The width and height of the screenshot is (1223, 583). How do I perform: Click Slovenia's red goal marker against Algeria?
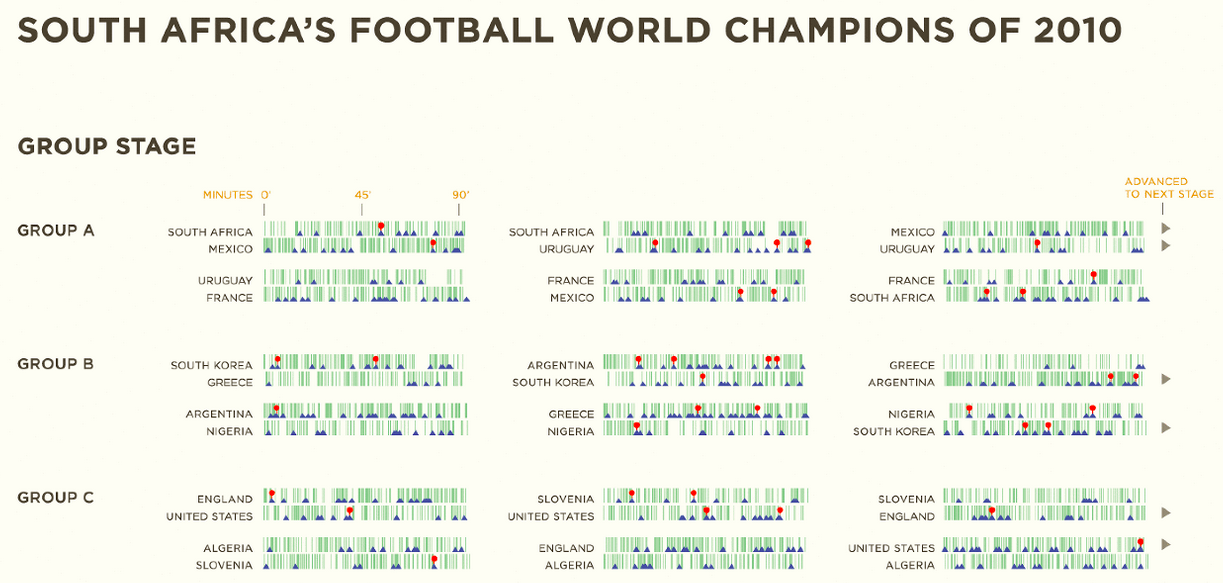point(433,559)
